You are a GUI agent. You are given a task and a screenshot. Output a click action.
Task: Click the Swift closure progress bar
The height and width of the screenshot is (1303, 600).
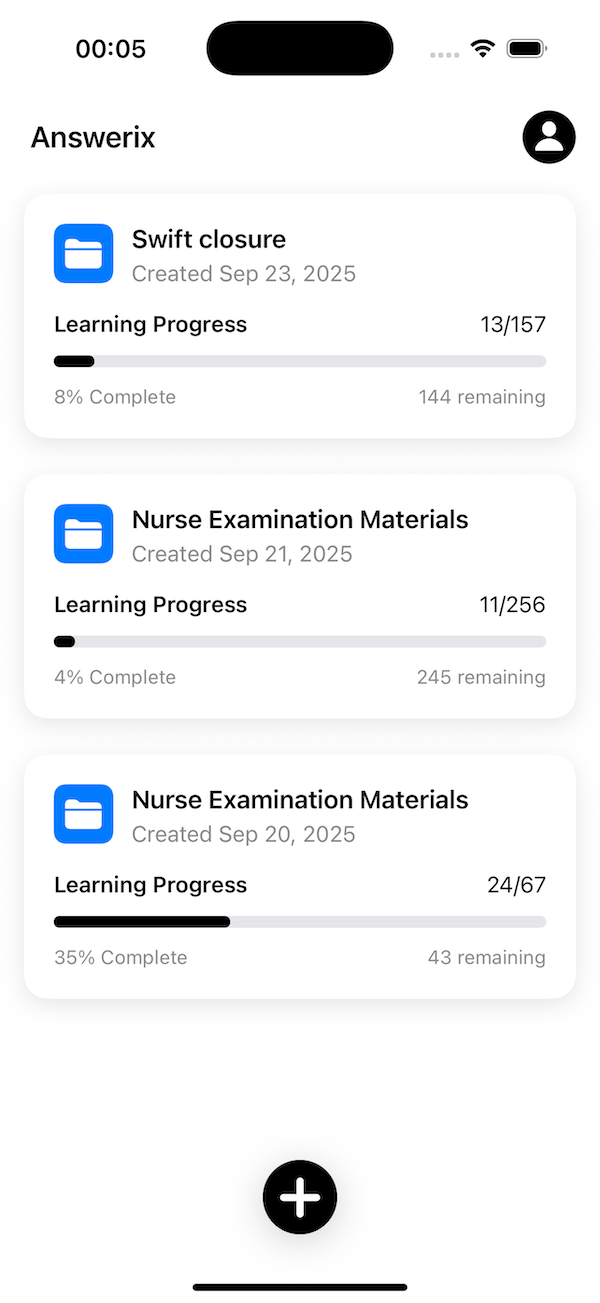[299, 361]
